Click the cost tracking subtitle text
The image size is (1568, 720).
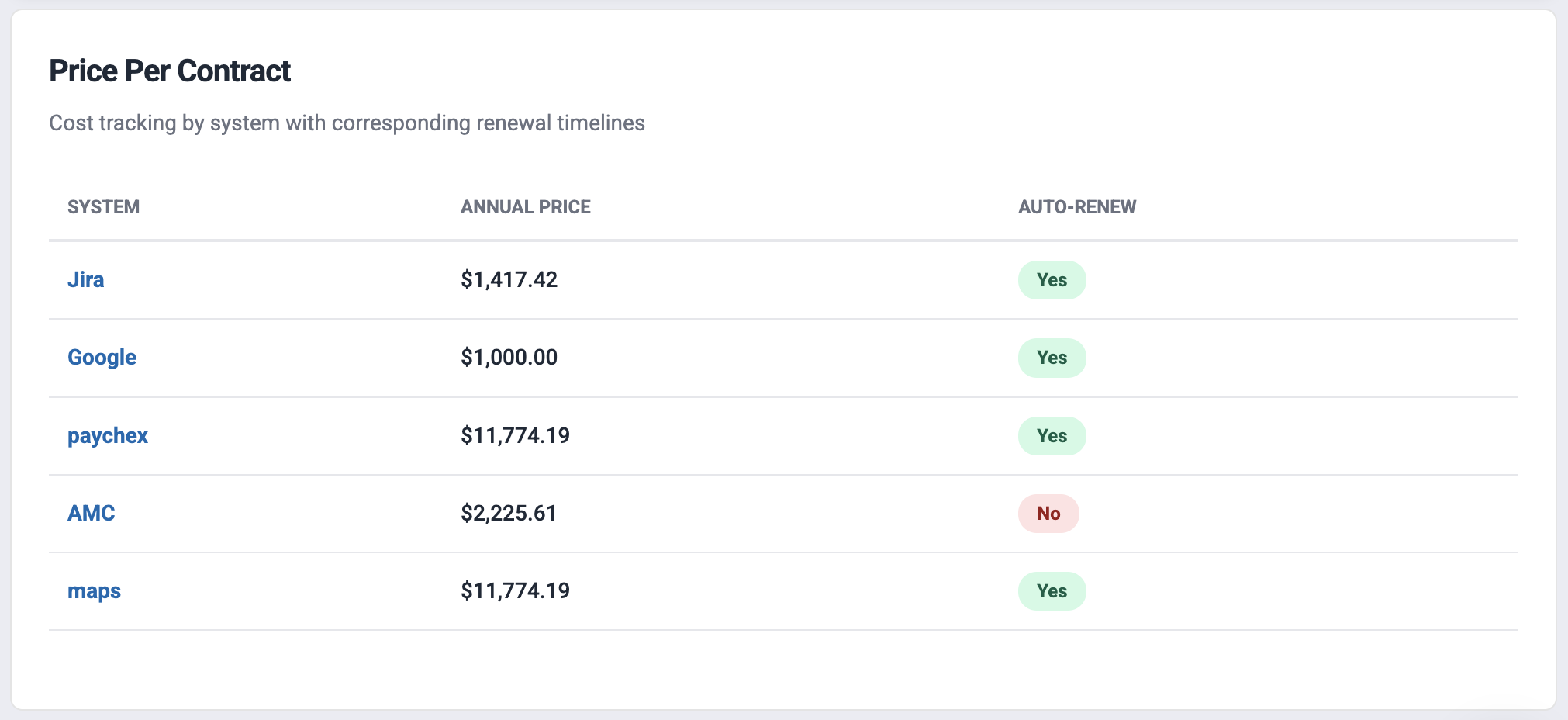pos(347,123)
